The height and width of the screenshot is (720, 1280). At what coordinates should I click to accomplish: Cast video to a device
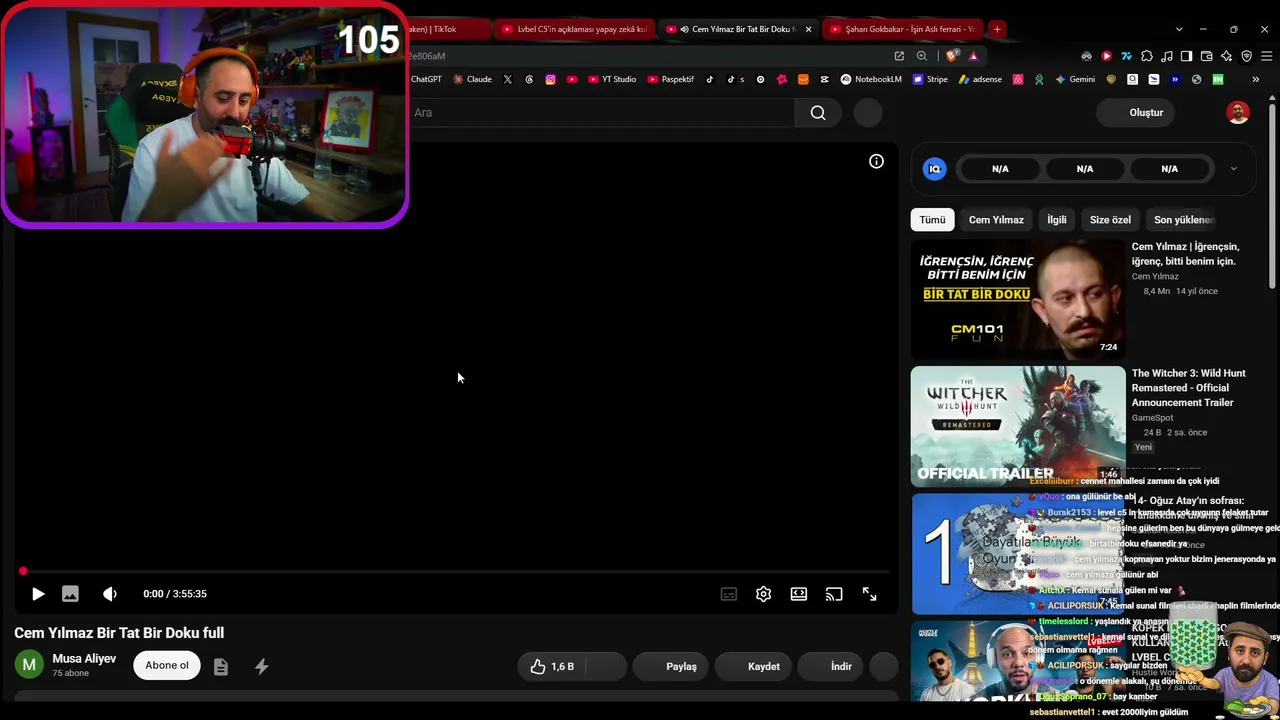point(834,594)
